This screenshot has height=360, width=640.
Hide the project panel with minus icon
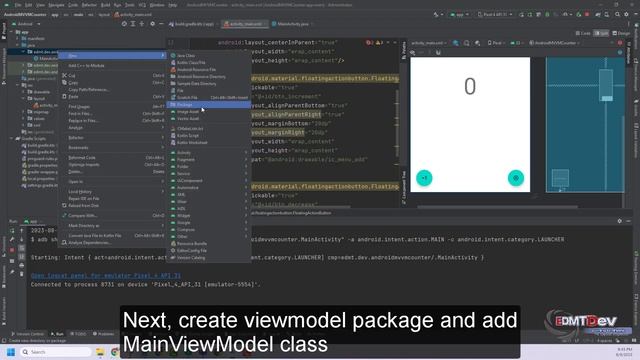161,24
